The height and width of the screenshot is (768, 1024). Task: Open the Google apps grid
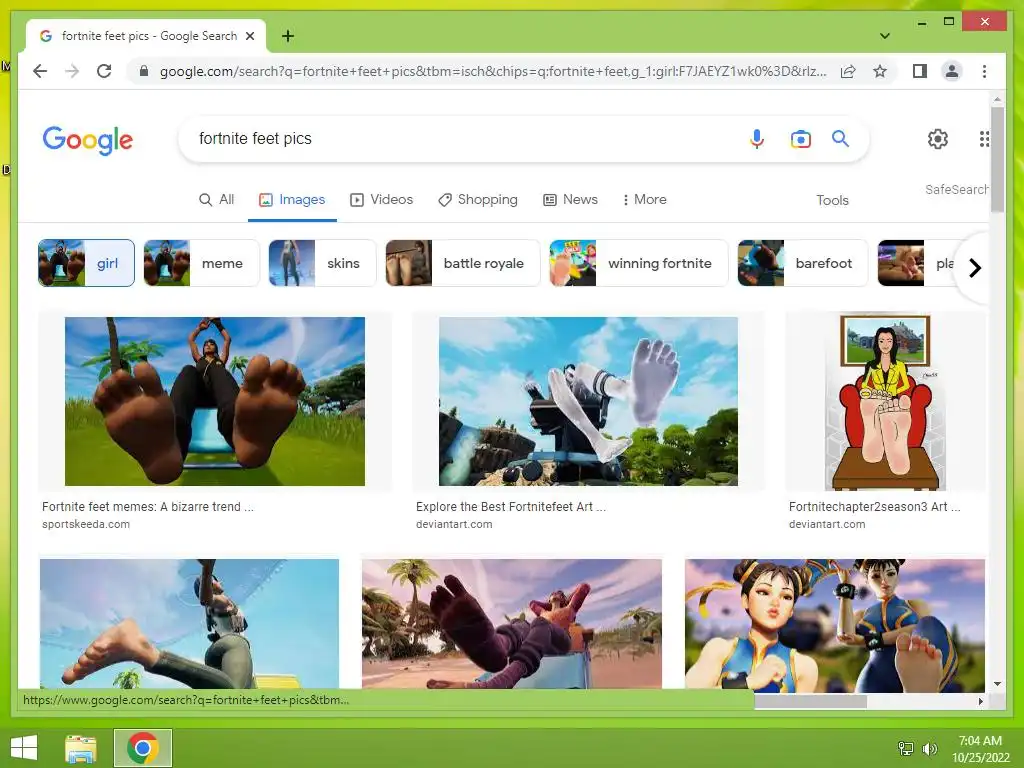click(984, 138)
